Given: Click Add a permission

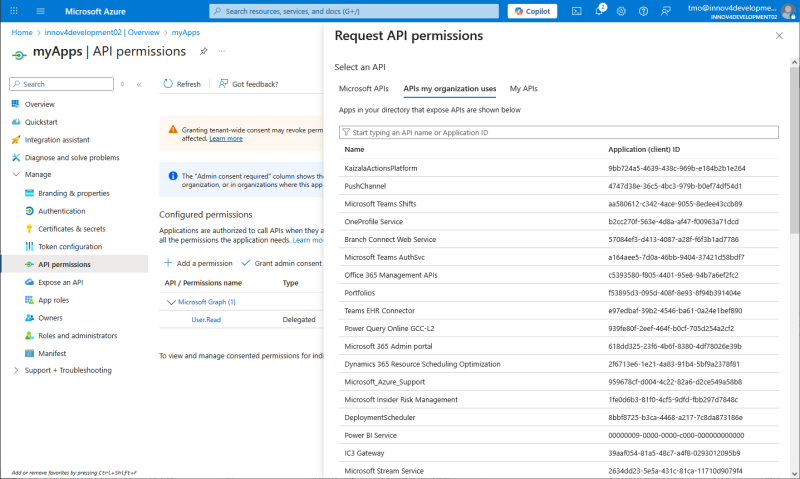Looking at the screenshot, I should point(198,263).
